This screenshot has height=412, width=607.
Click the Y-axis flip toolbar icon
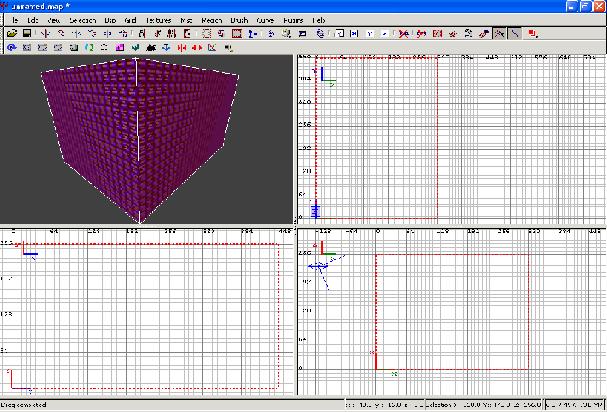pos(77,34)
